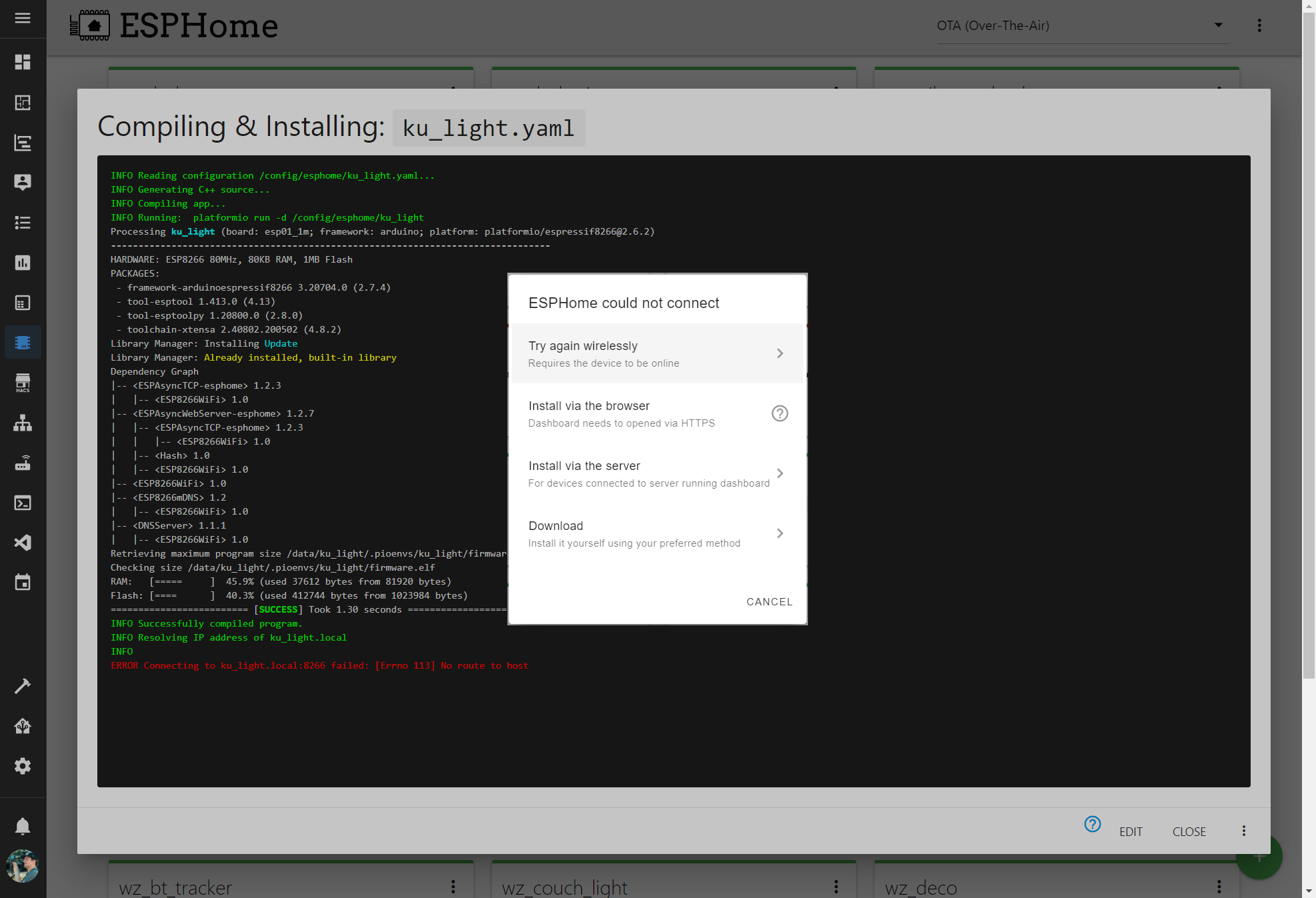Open overflow menu next to CLOSE button
The height and width of the screenshot is (898, 1316).
click(x=1244, y=831)
